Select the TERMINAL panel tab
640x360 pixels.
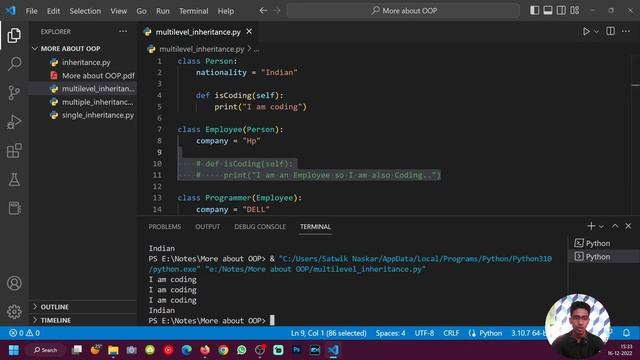tap(315, 227)
